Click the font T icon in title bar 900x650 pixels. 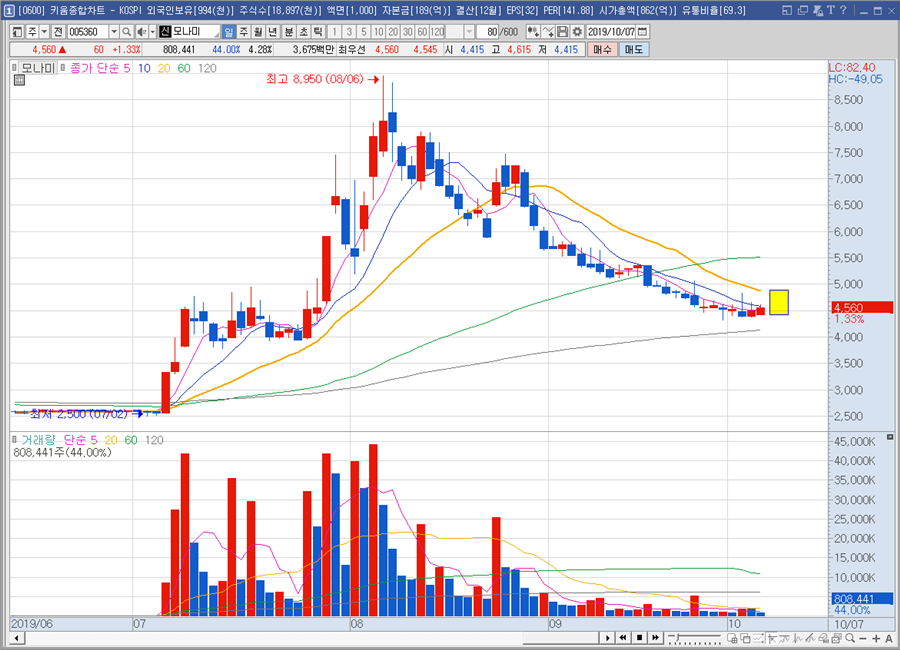831,10
